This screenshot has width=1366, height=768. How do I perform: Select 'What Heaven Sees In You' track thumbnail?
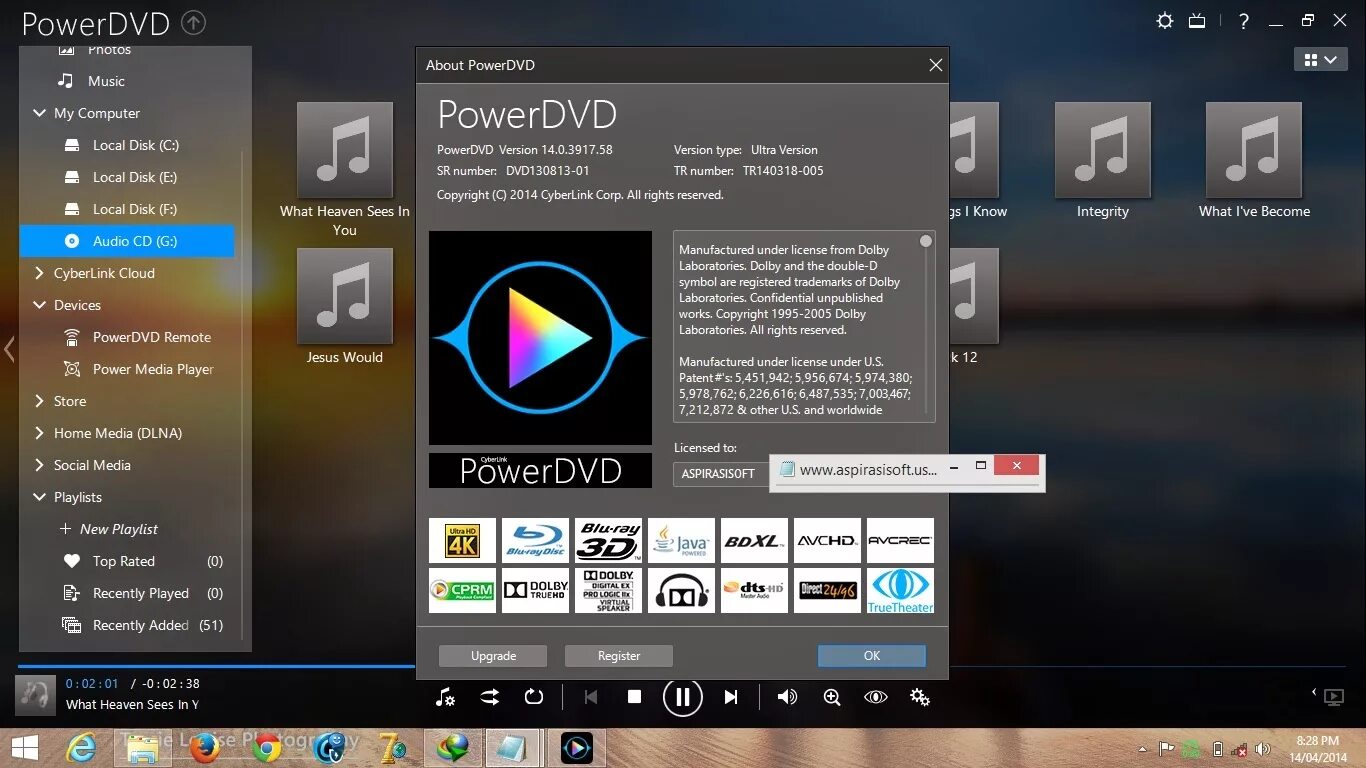(x=344, y=150)
